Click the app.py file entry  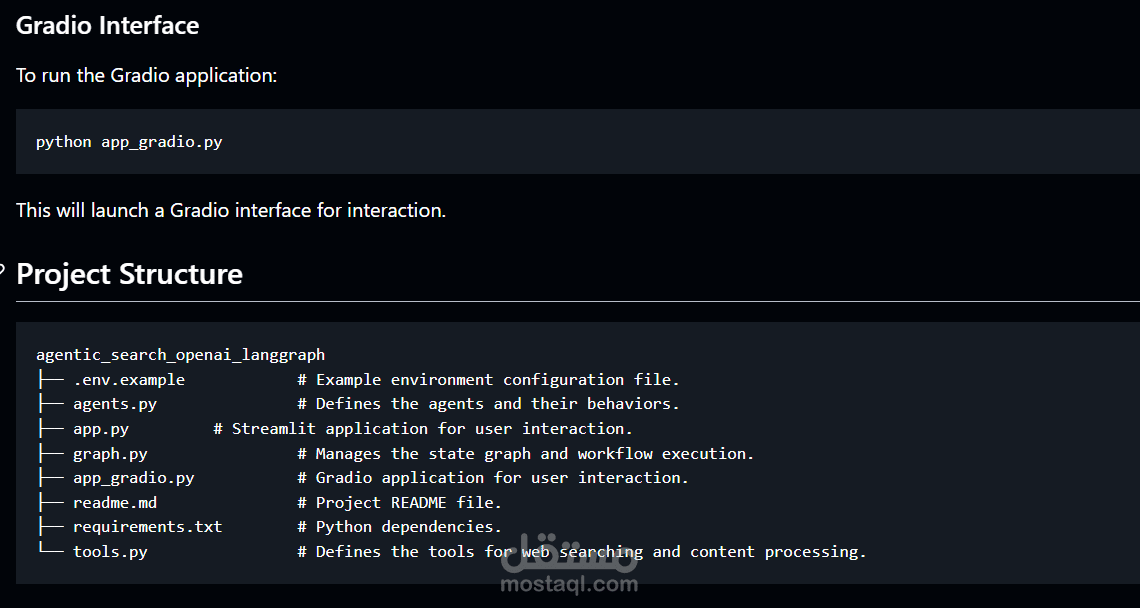pyautogui.click(x=100, y=429)
